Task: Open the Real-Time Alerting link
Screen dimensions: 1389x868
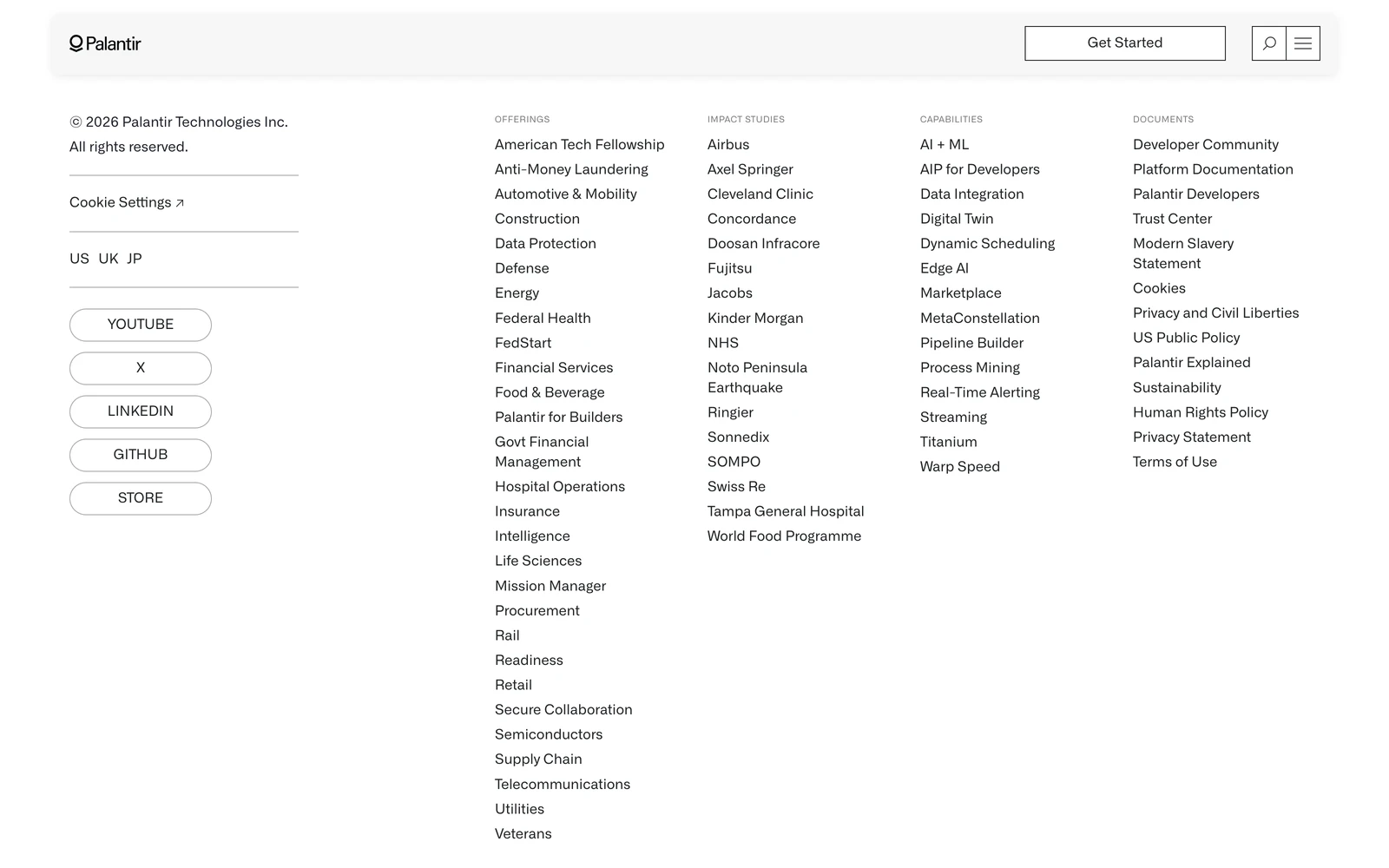Action: pyautogui.click(x=980, y=392)
